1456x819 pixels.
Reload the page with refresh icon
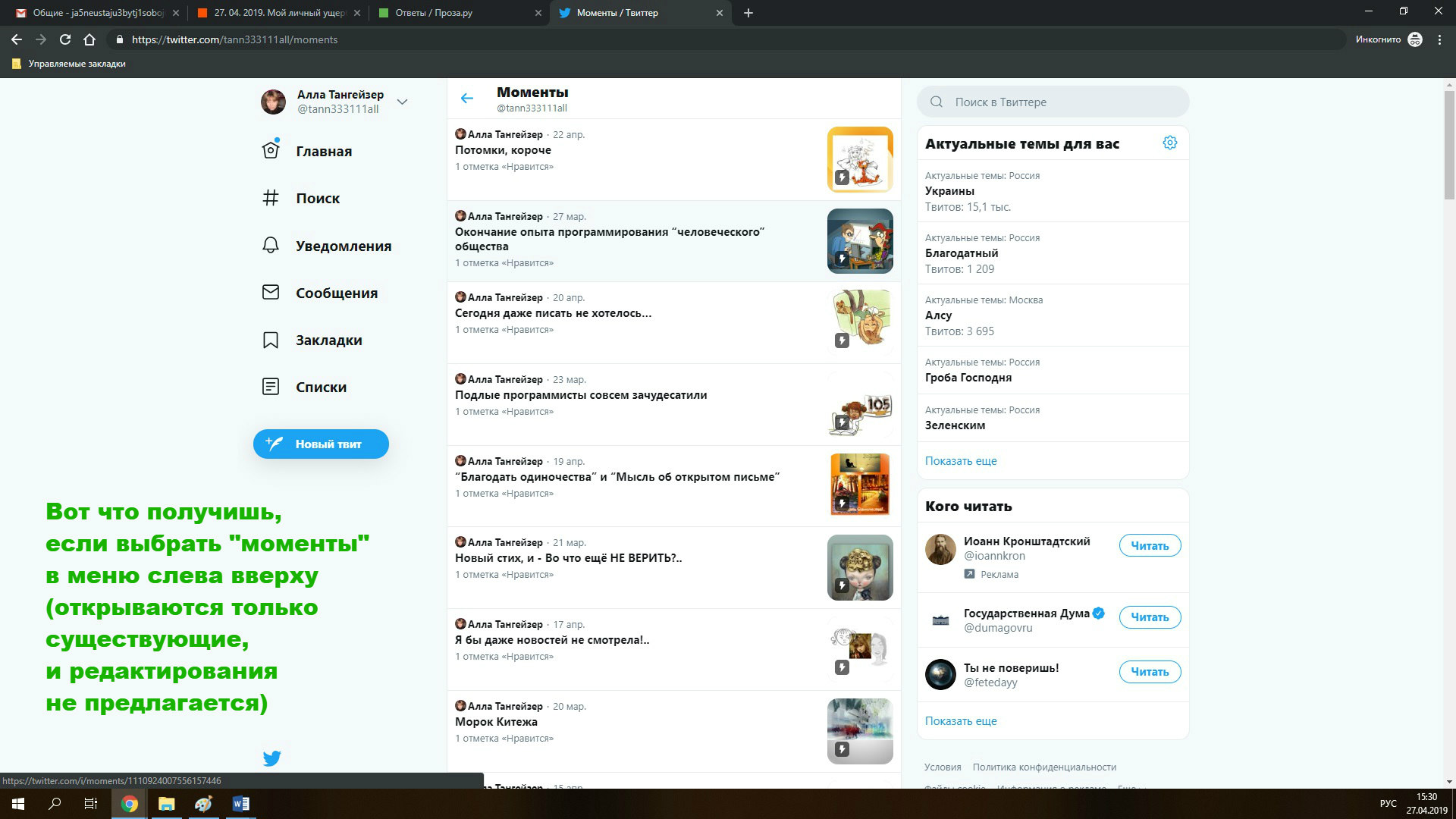65,39
